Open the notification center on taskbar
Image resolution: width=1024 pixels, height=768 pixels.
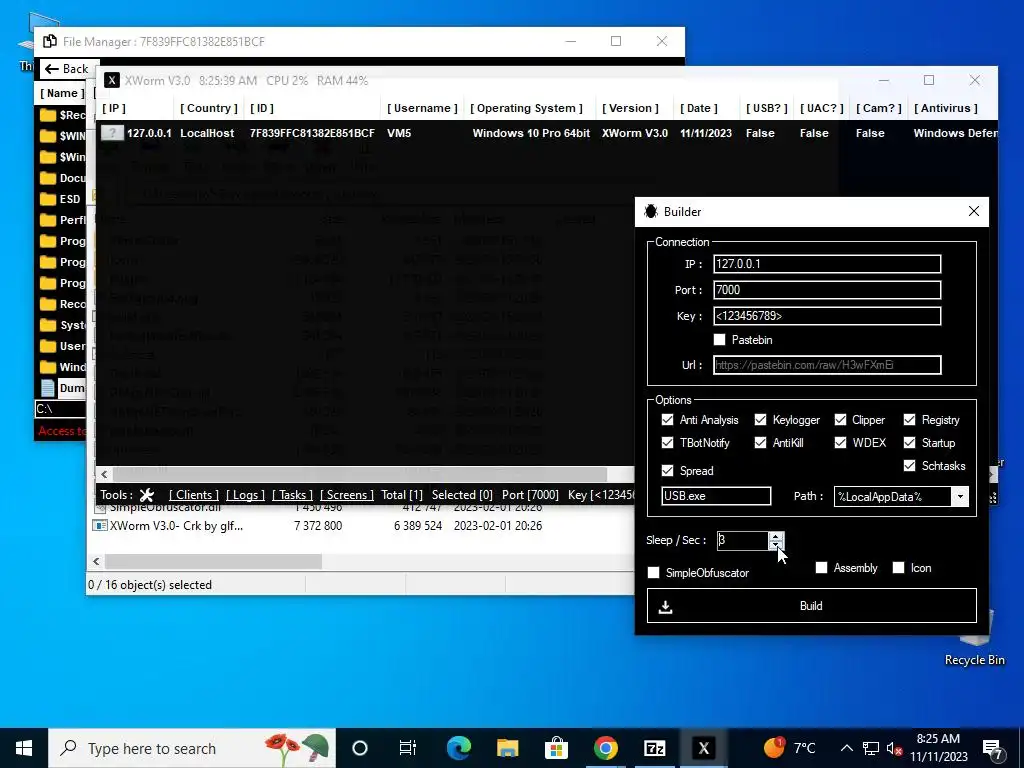(x=993, y=749)
